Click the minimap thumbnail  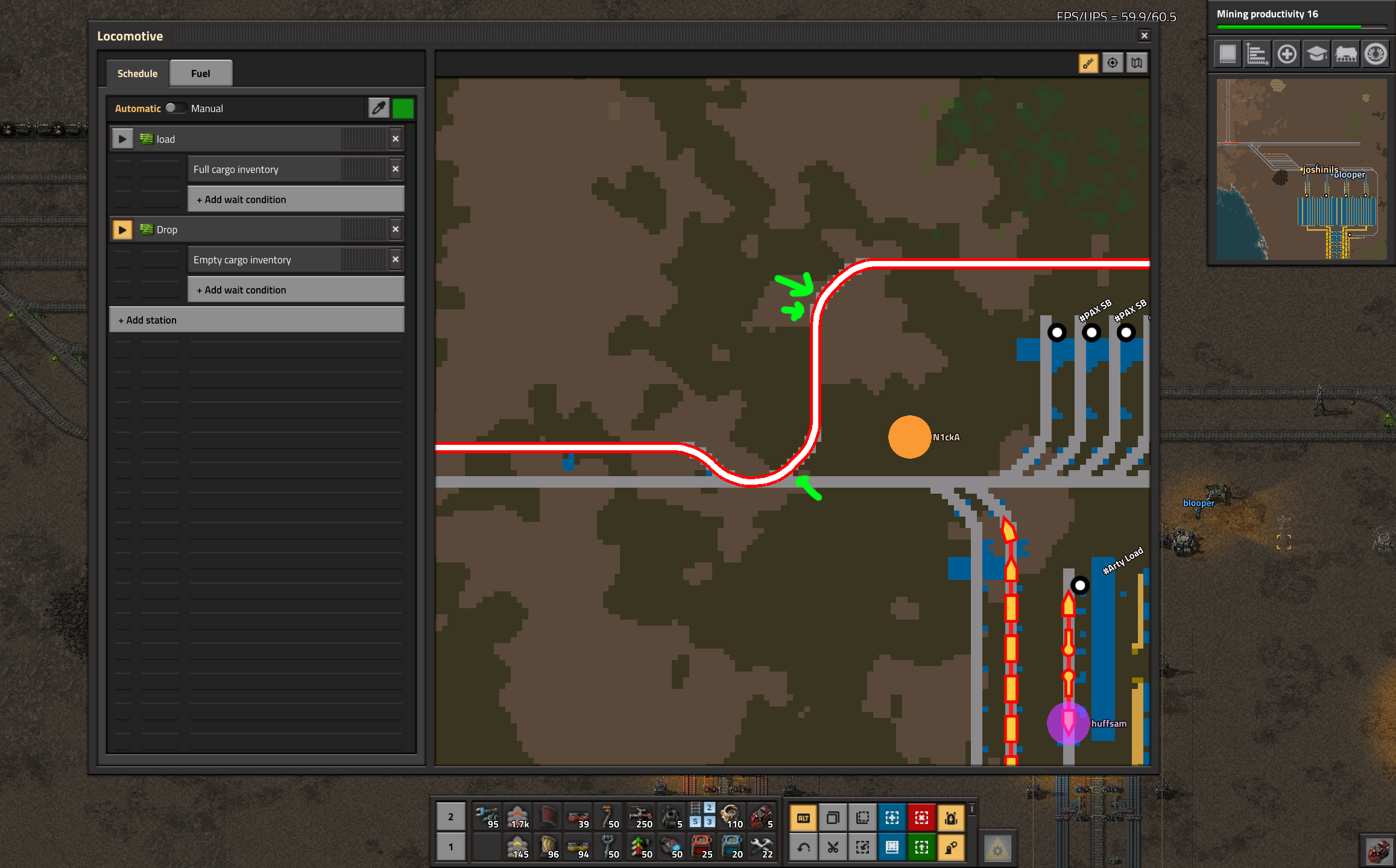[x=1301, y=169]
